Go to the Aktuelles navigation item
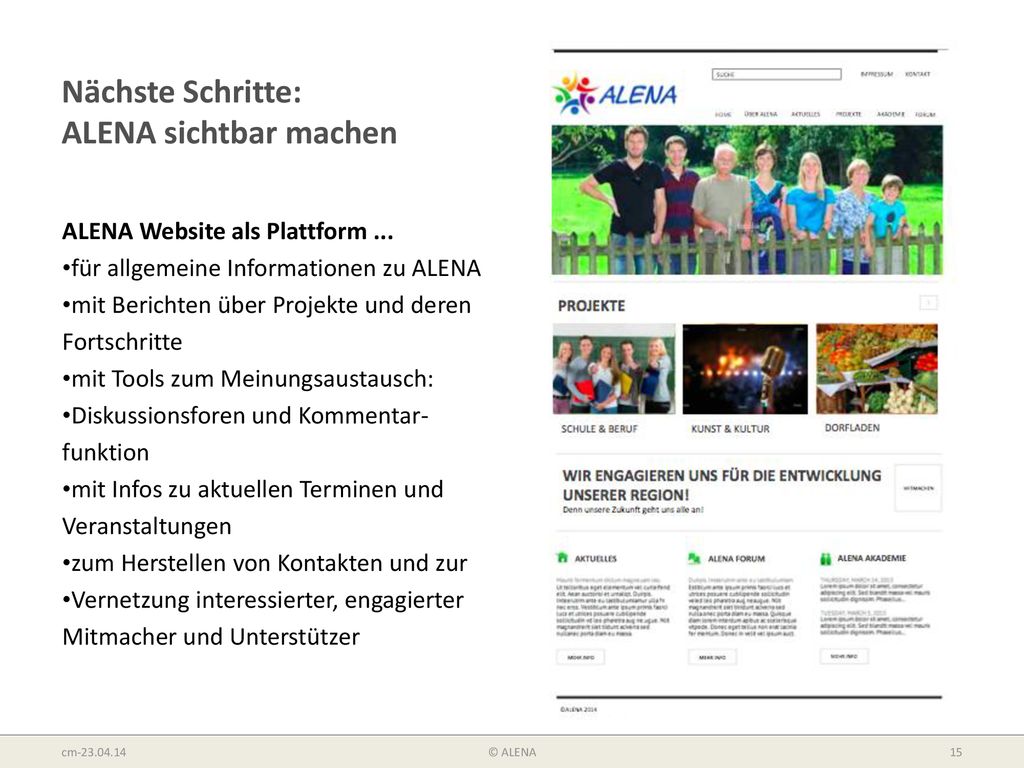The image size is (1024, 768). point(805,114)
